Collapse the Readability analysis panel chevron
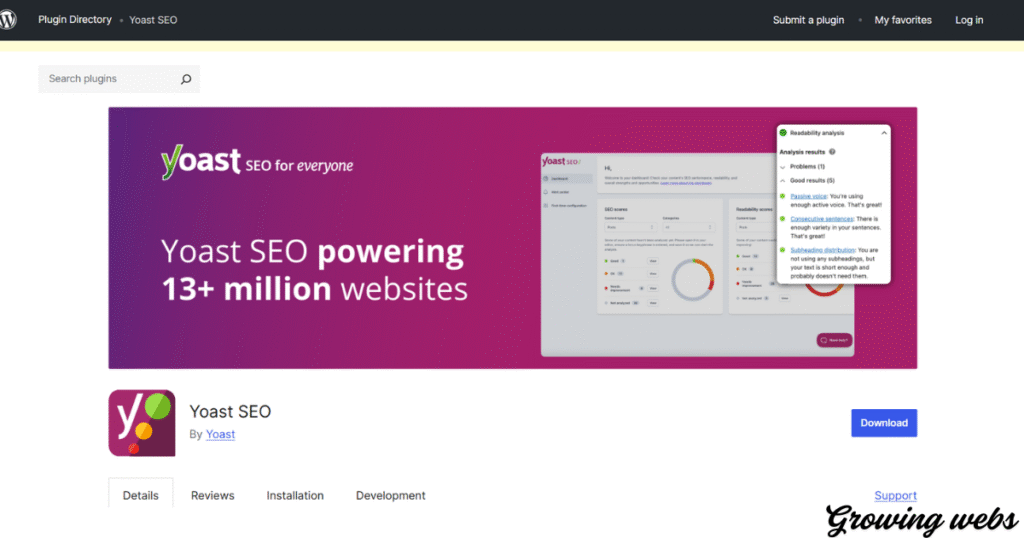The height and width of the screenshot is (538, 1024). [884, 133]
